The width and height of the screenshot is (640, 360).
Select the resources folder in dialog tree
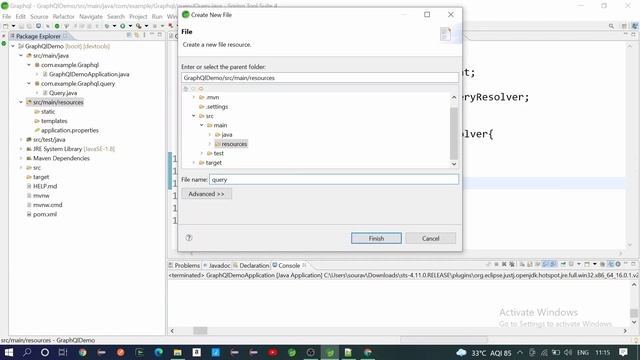coord(231,144)
